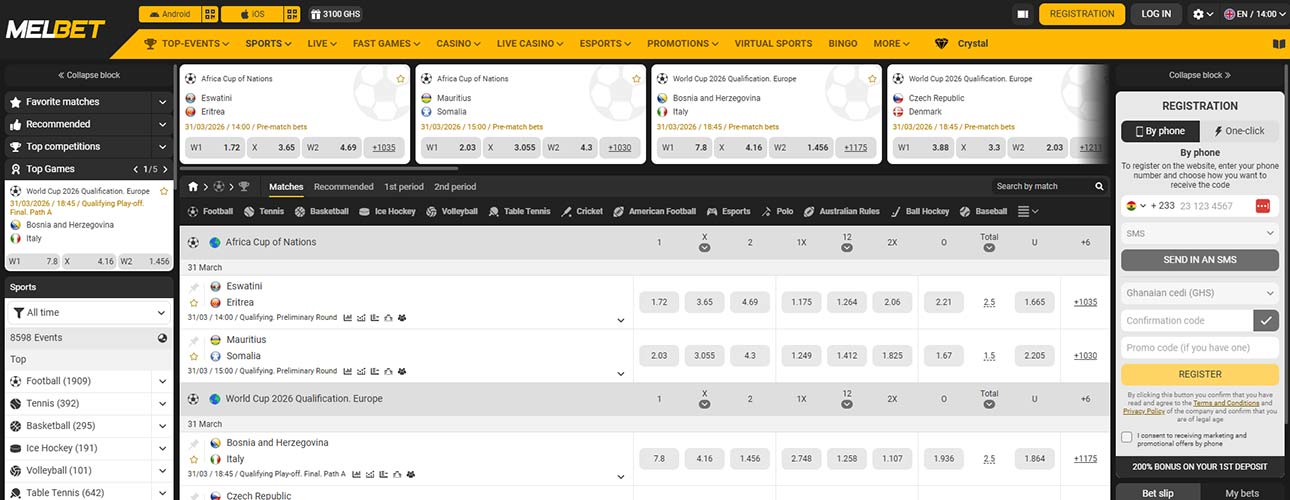Open the book icon at far right

pyautogui.click(x=1278, y=44)
